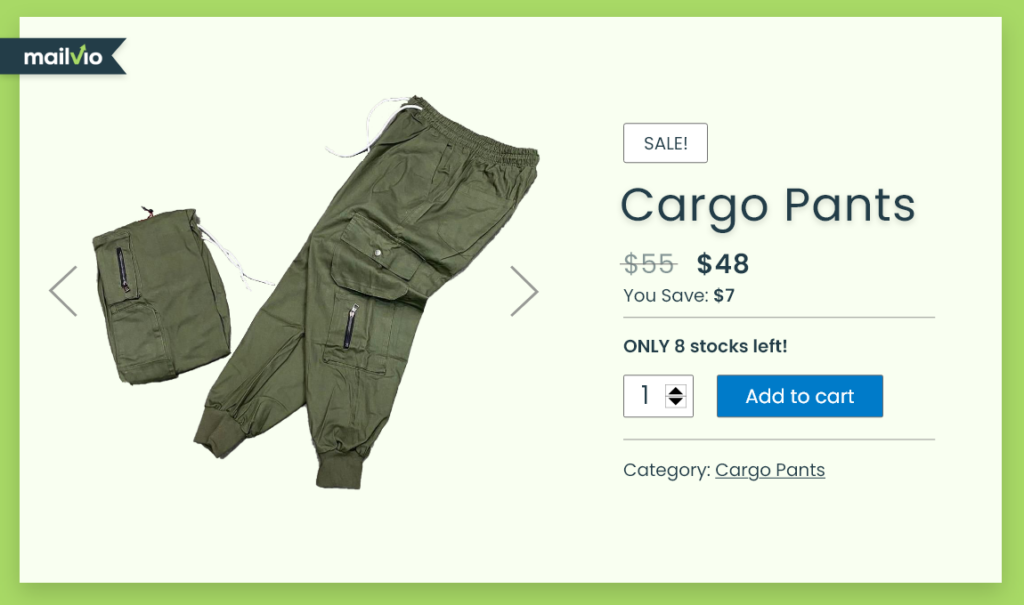Click the Category: label text

pos(667,470)
